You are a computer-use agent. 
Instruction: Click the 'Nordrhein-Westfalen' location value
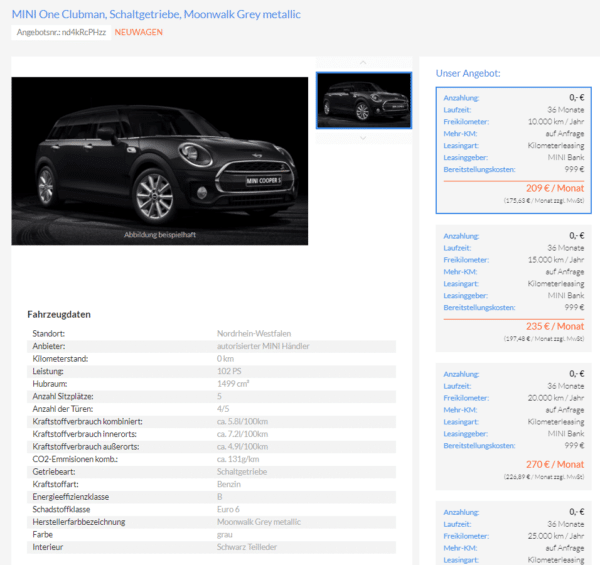[x=254, y=334]
